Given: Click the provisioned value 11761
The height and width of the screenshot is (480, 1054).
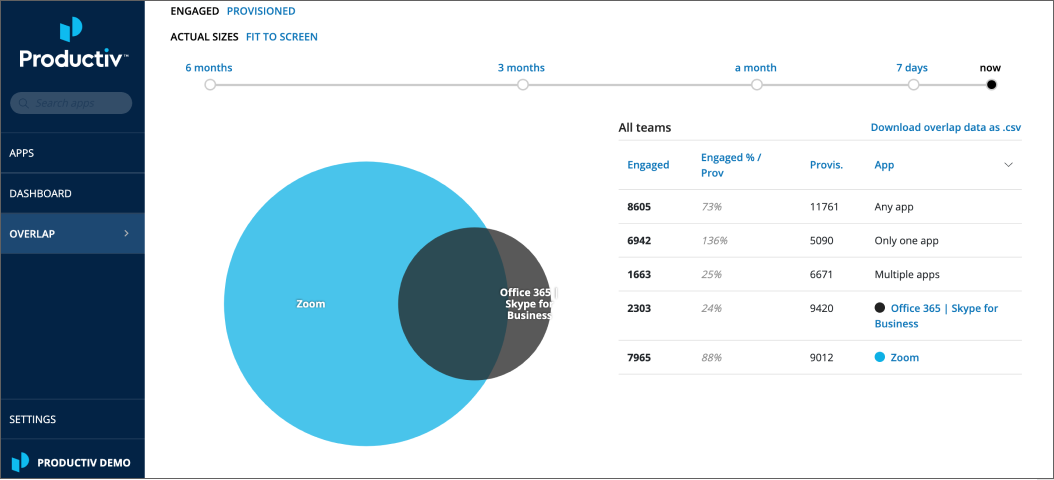Looking at the screenshot, I should click(824, 207).
